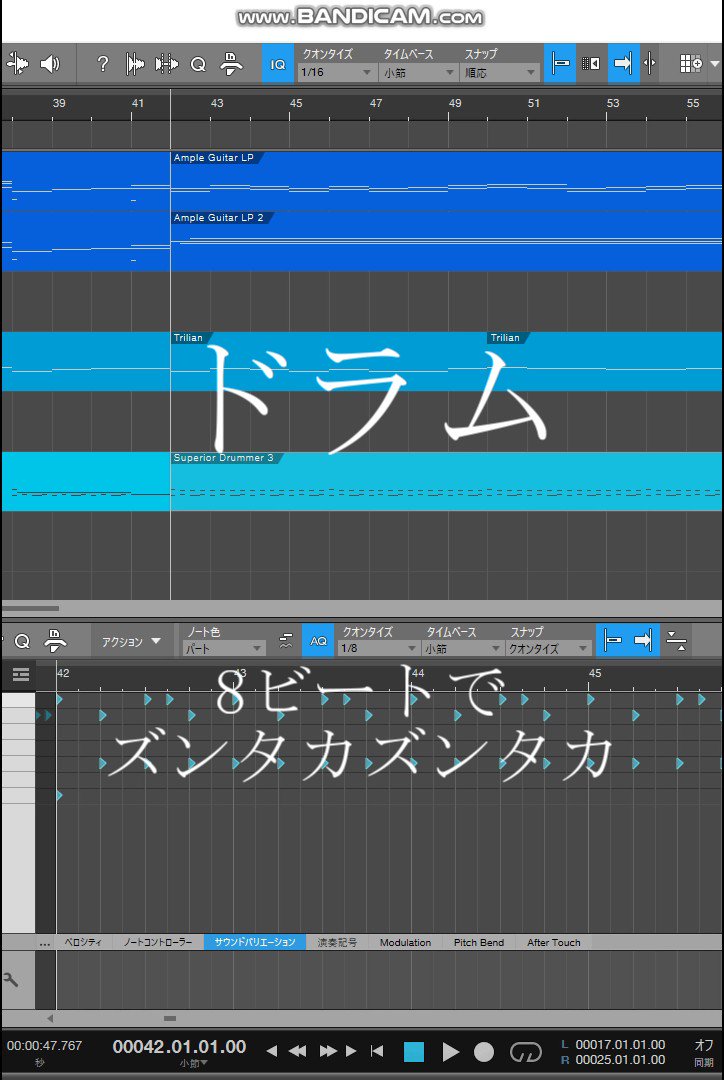This screenshot has width=724, height=1080.
Task: Open the Action dropdown menu
Action: tap(131, 642)
